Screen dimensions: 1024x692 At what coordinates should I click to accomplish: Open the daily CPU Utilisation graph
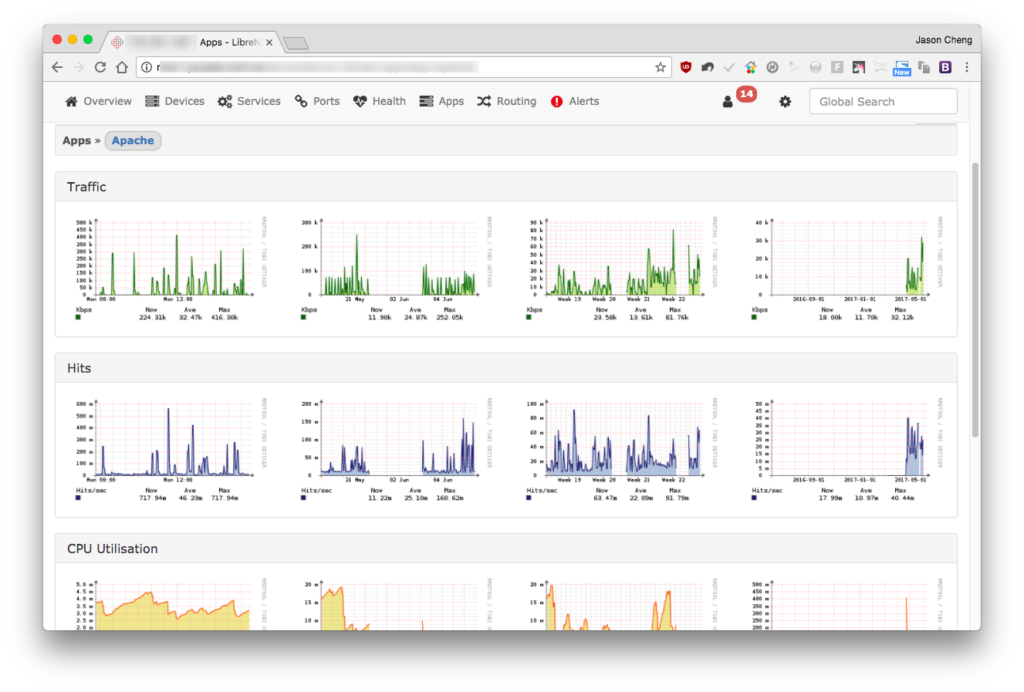click(x=171, y=604)
